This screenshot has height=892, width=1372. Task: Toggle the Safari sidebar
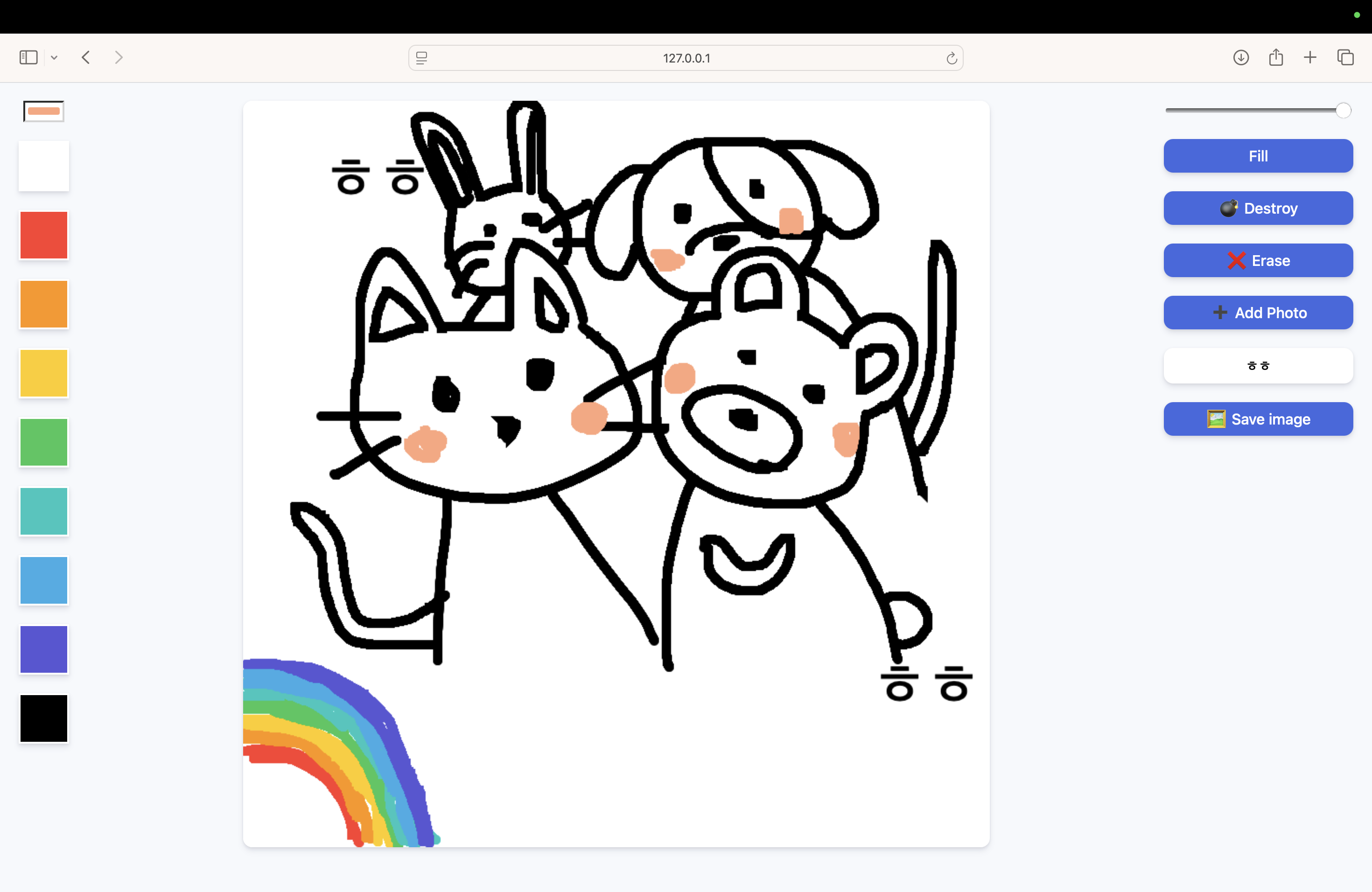(28, 57)
